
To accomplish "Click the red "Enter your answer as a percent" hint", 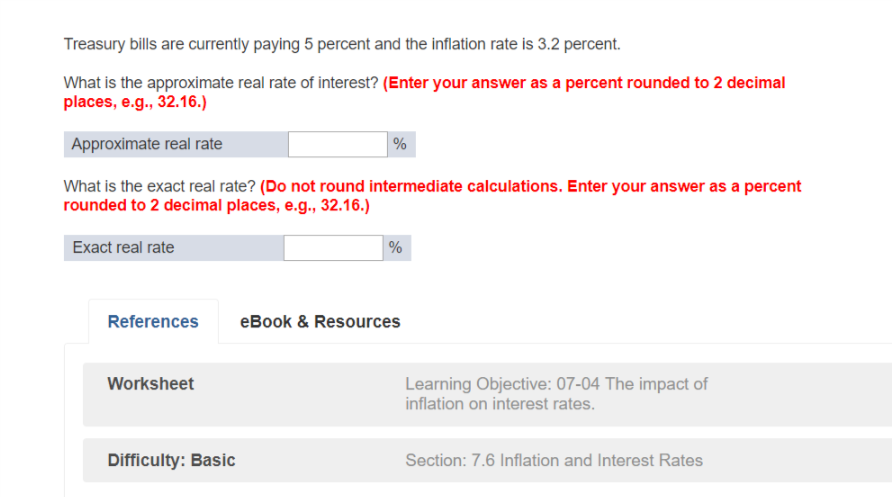I will (x=584, y=83).
